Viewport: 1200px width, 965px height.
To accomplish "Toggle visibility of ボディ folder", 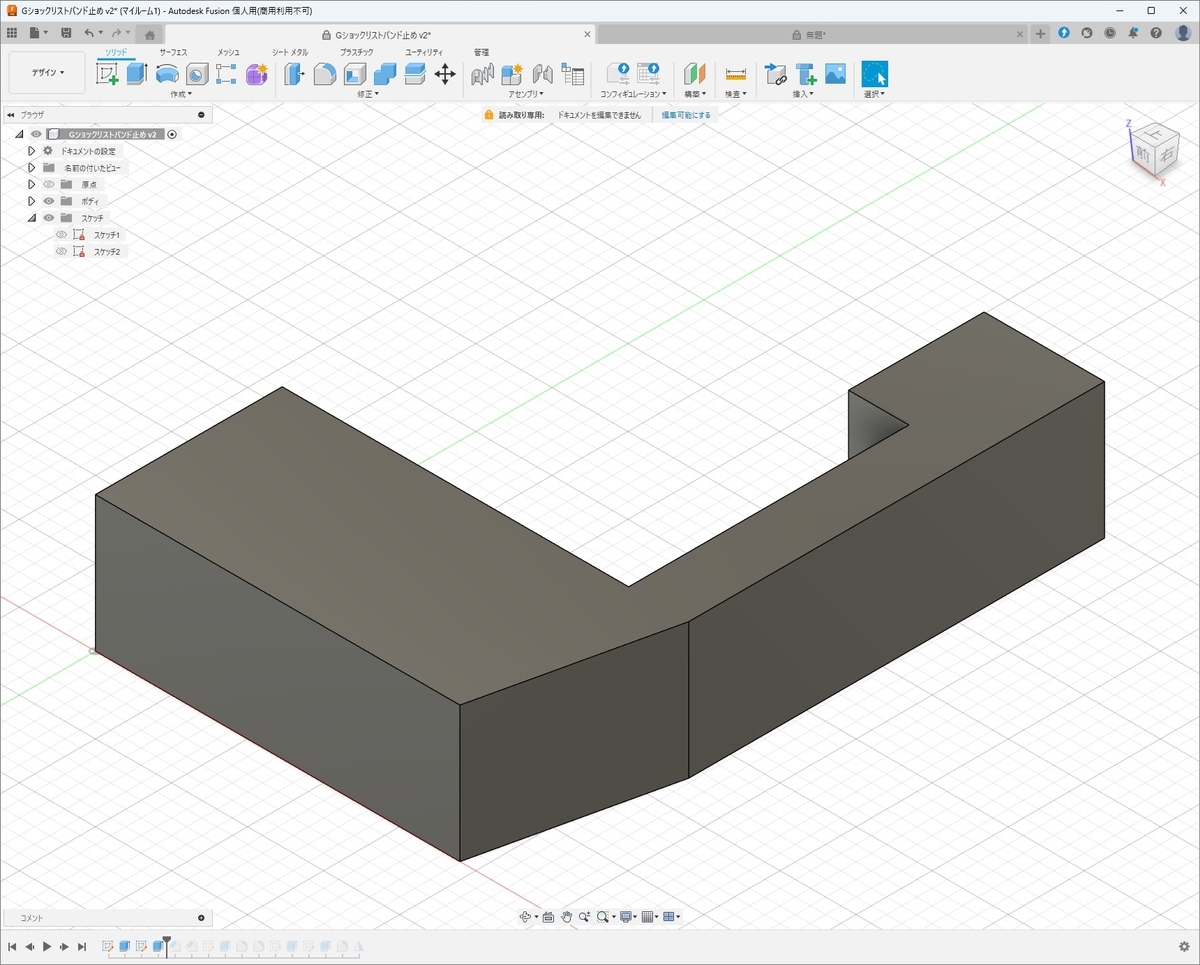I will tap(49, 201).
